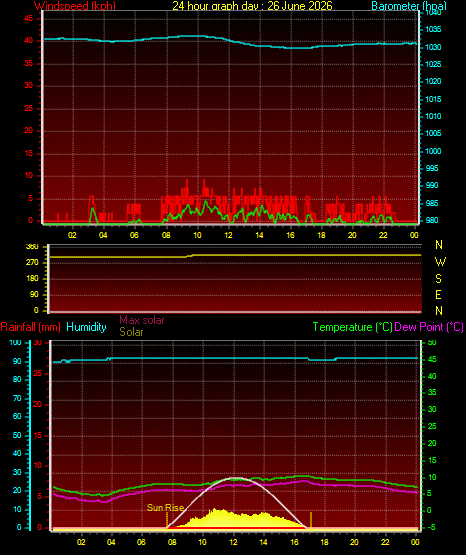Click hour '22' on the bottom temperature chart's axis
This screenshot has height=555, width=466.
[385, 542]
